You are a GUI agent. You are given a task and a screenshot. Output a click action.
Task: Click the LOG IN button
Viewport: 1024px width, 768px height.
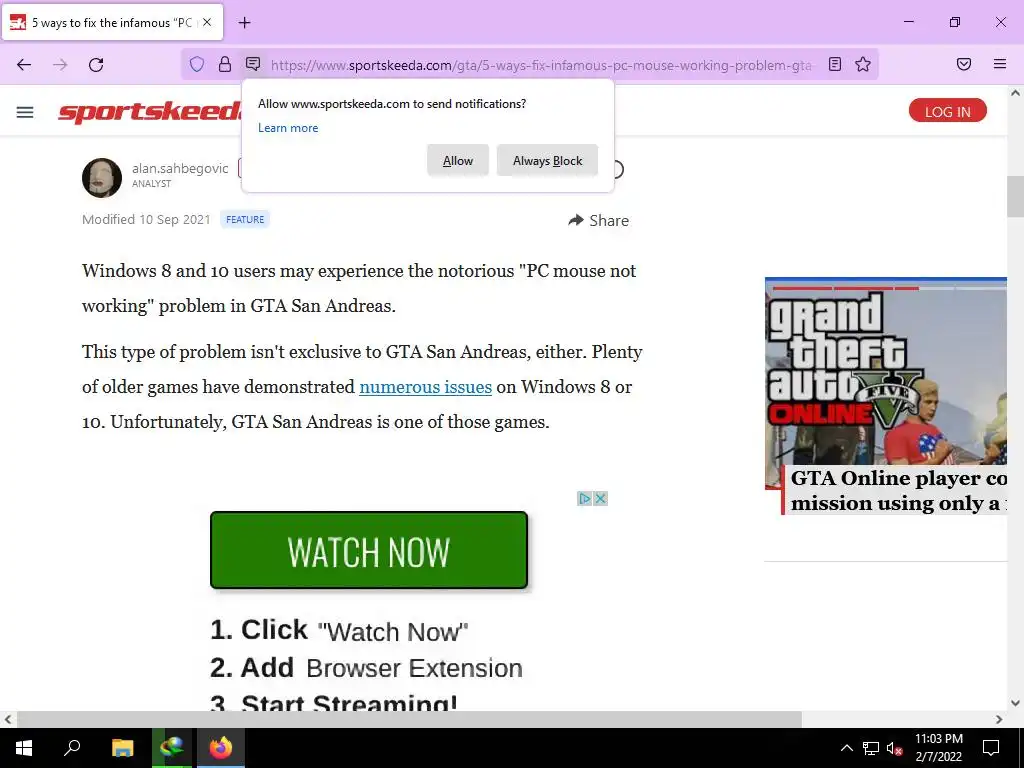point(948,111)
